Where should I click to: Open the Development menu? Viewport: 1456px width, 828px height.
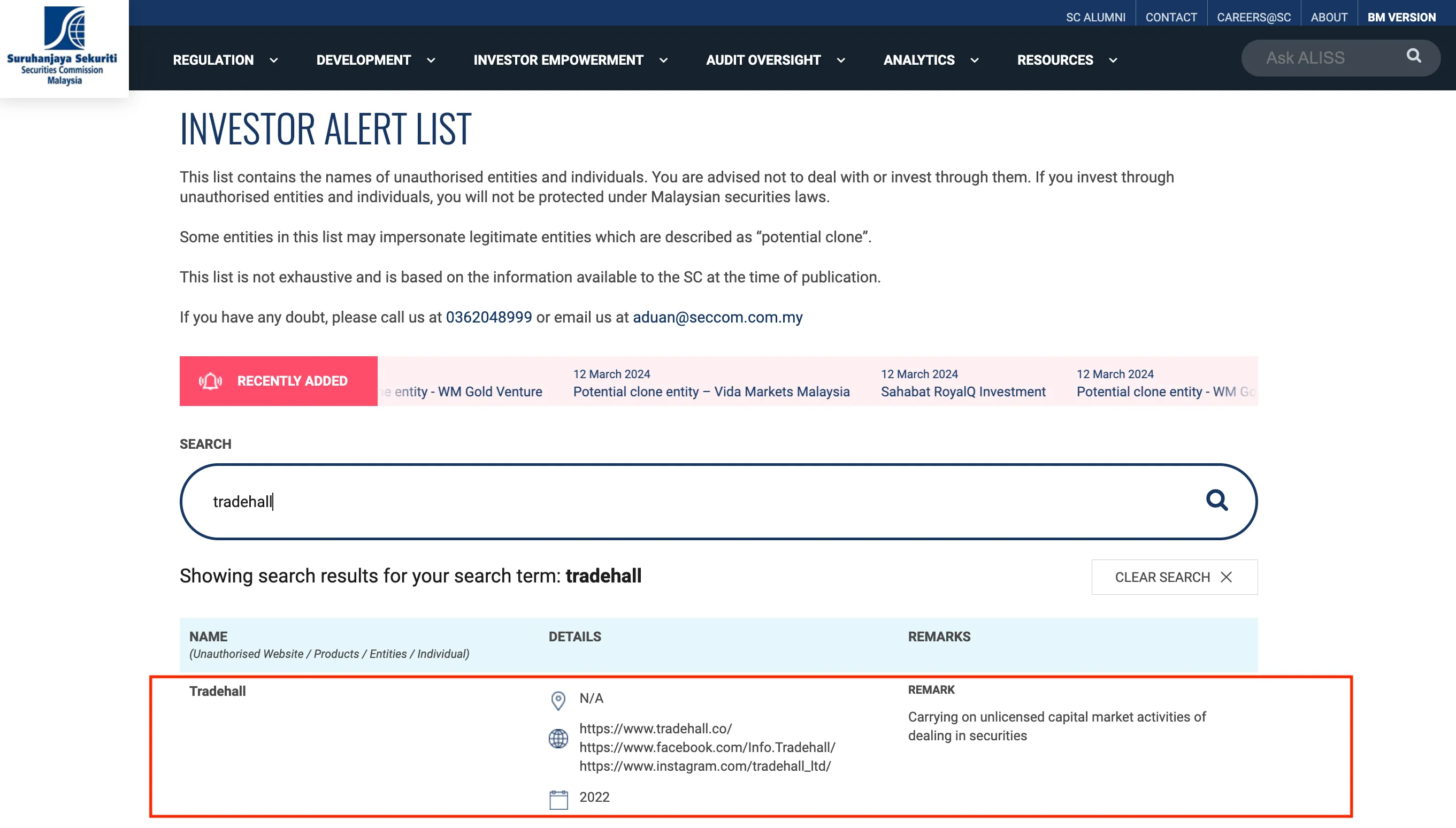(x=363, y=60)
